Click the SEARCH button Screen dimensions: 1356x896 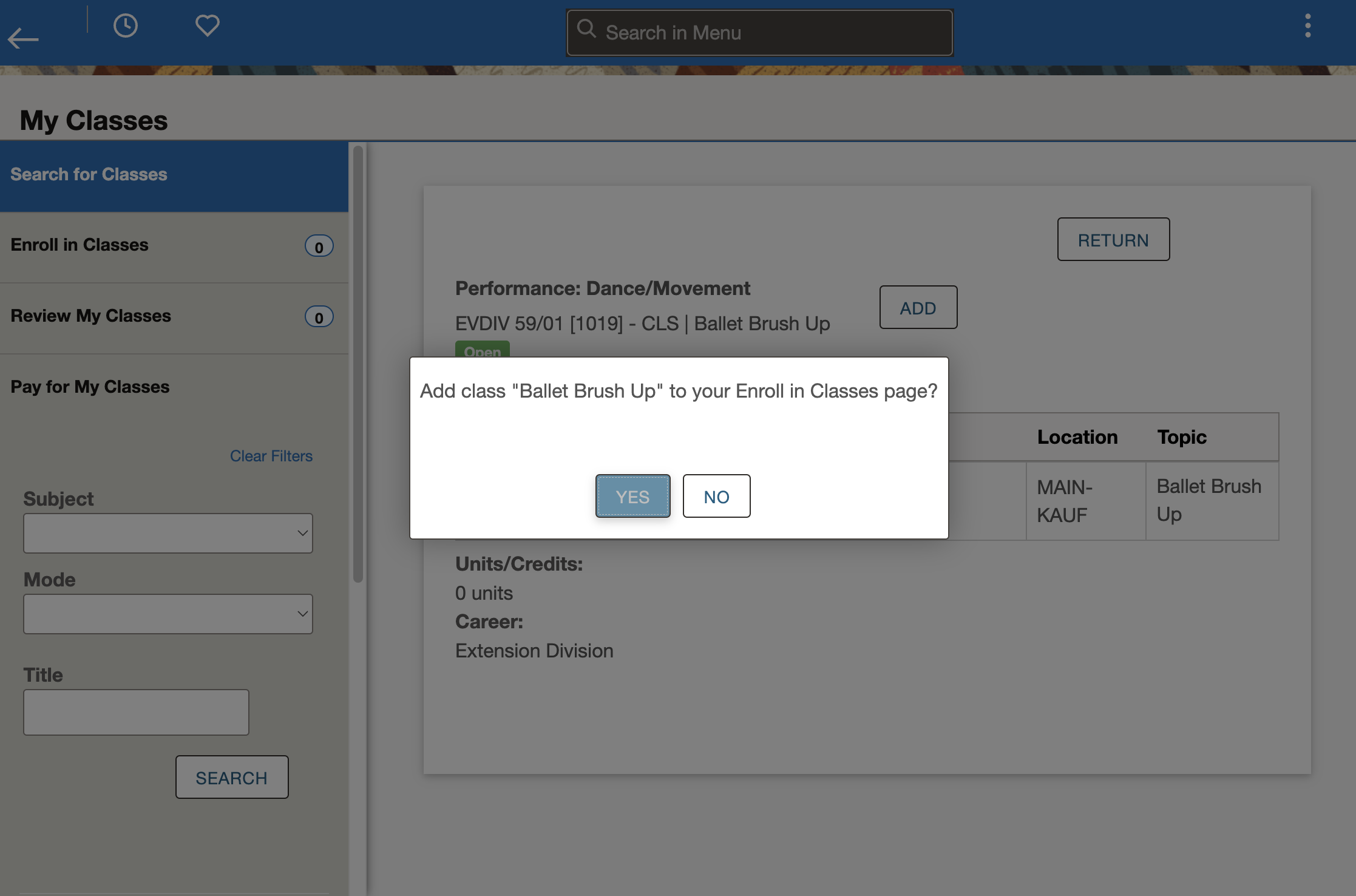pyautogui.click(x=232, y=777)
